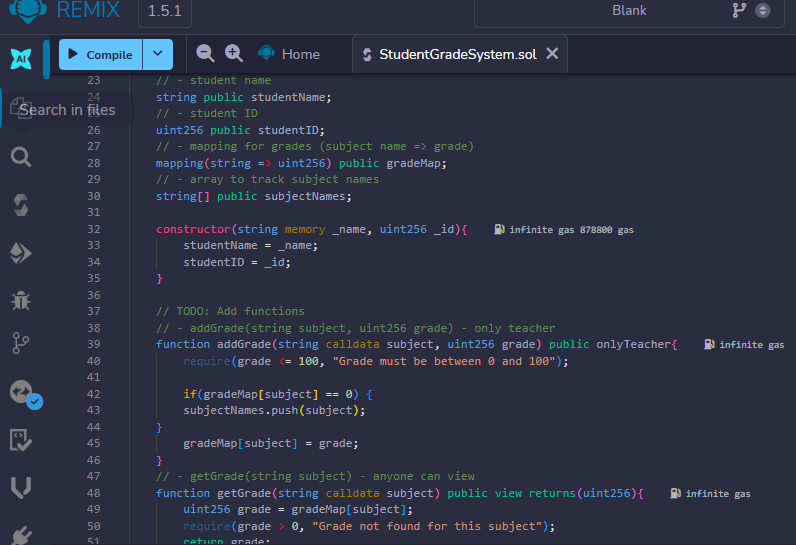Viewport: 796px width, 545px height.
Task: Open the Plugin manager plug icon
Action: click(x=21, y=535)
